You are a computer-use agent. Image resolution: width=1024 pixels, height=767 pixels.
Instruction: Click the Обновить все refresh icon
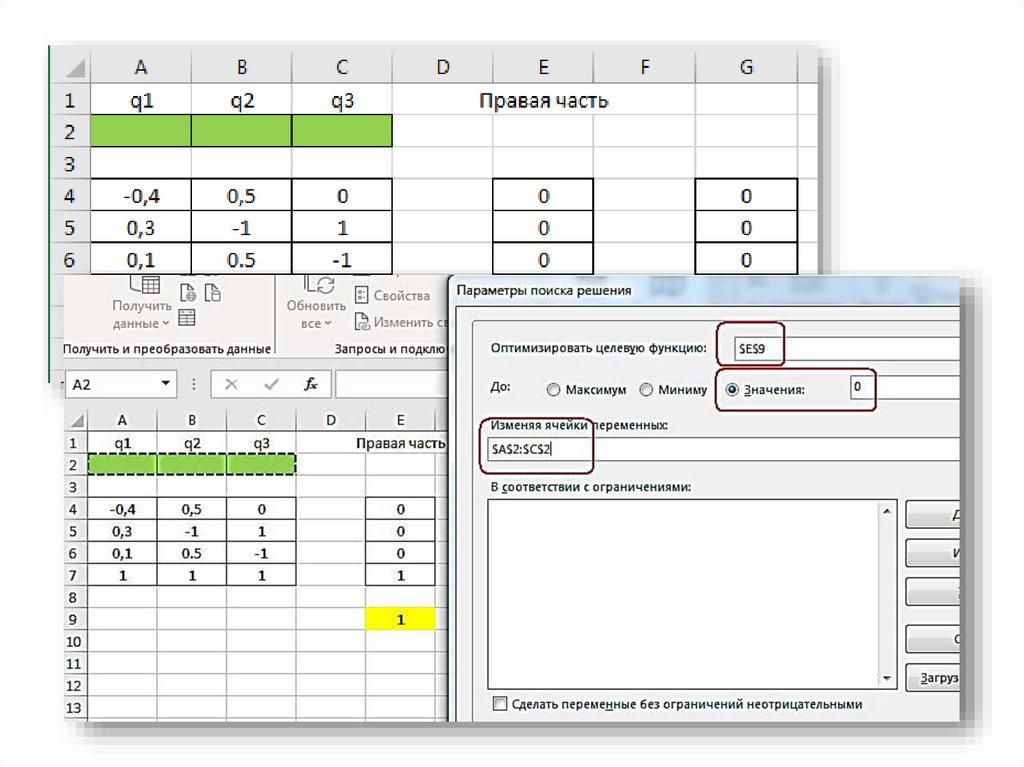[319, 284]
